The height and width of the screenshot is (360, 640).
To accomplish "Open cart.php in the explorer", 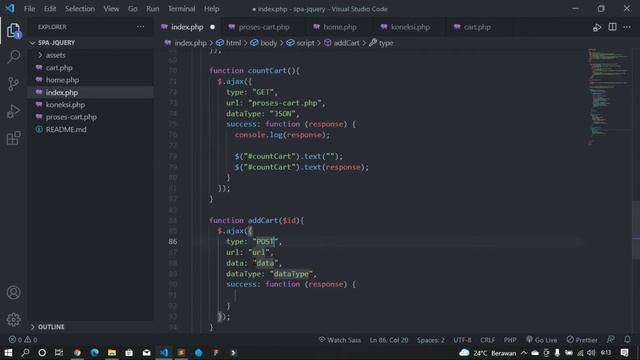I will click(59, 68).
